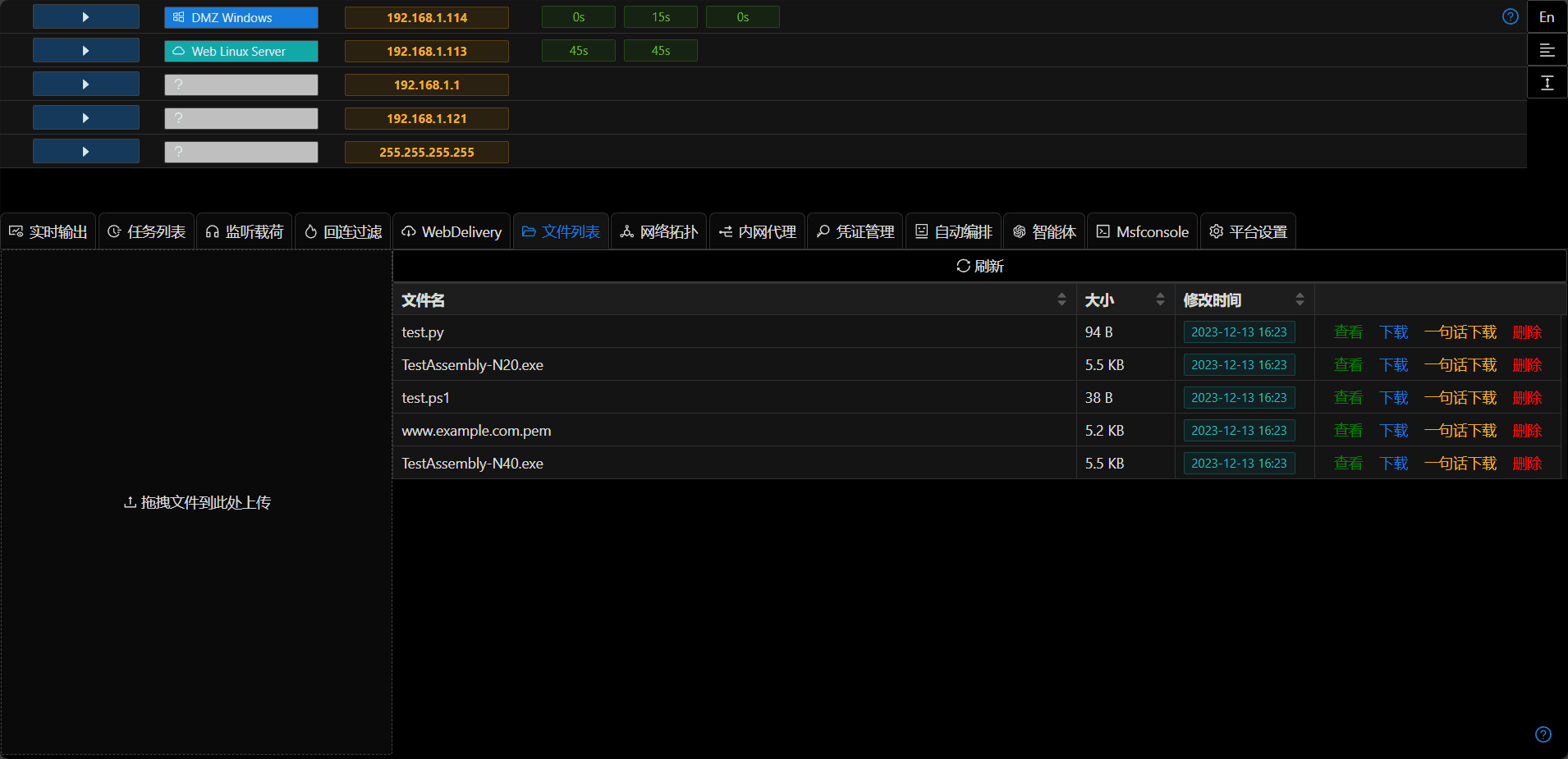The image size is (1568, 759).
Task: Select the 文件列表 tab
Action: coord(561,231)
